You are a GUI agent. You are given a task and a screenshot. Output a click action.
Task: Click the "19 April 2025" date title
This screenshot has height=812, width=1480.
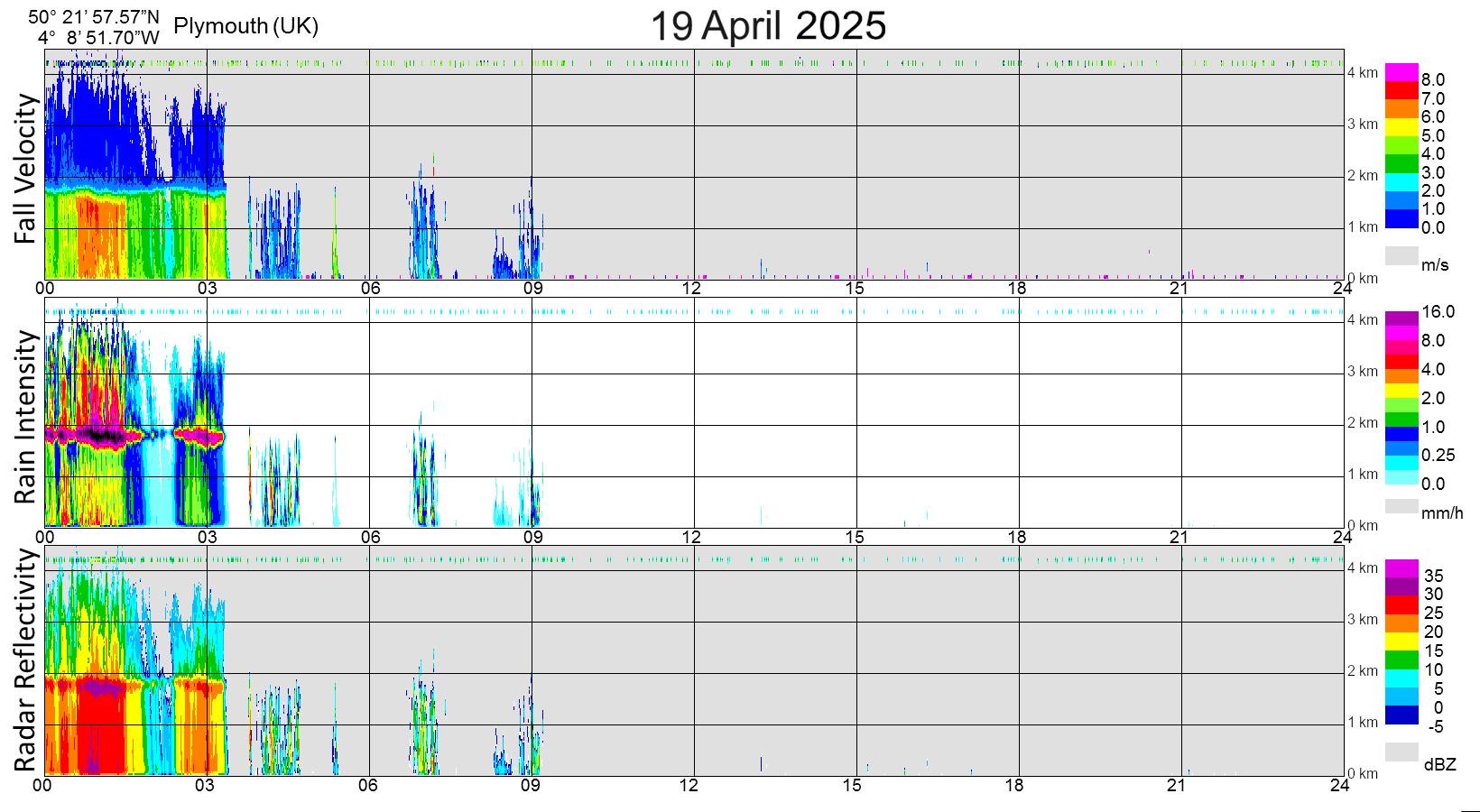pyautogui.click(x=768, y=25)
